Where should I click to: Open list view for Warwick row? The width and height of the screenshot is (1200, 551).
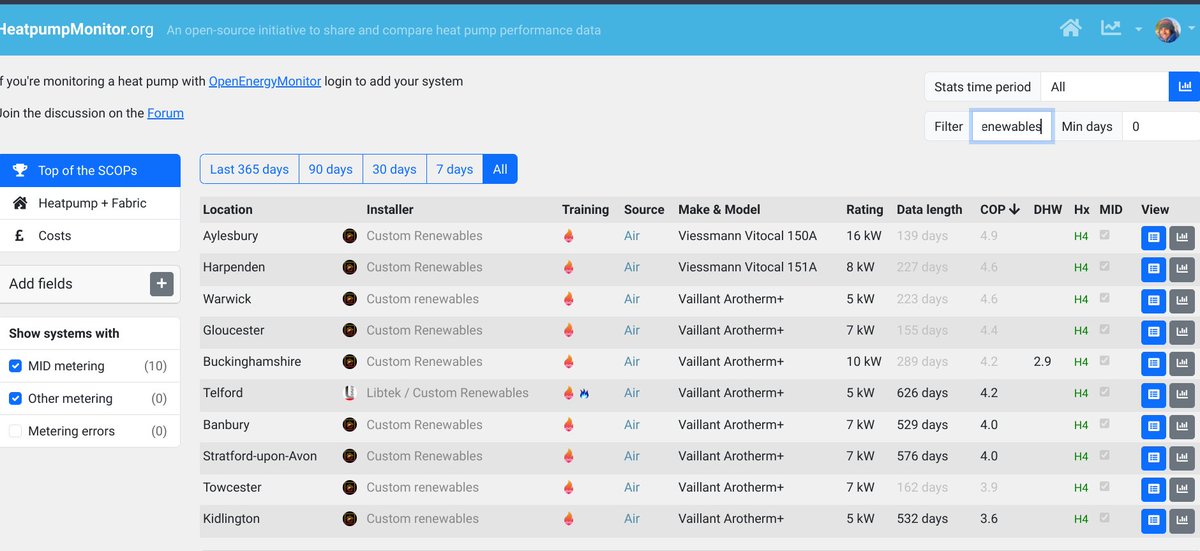(1153, 300)
